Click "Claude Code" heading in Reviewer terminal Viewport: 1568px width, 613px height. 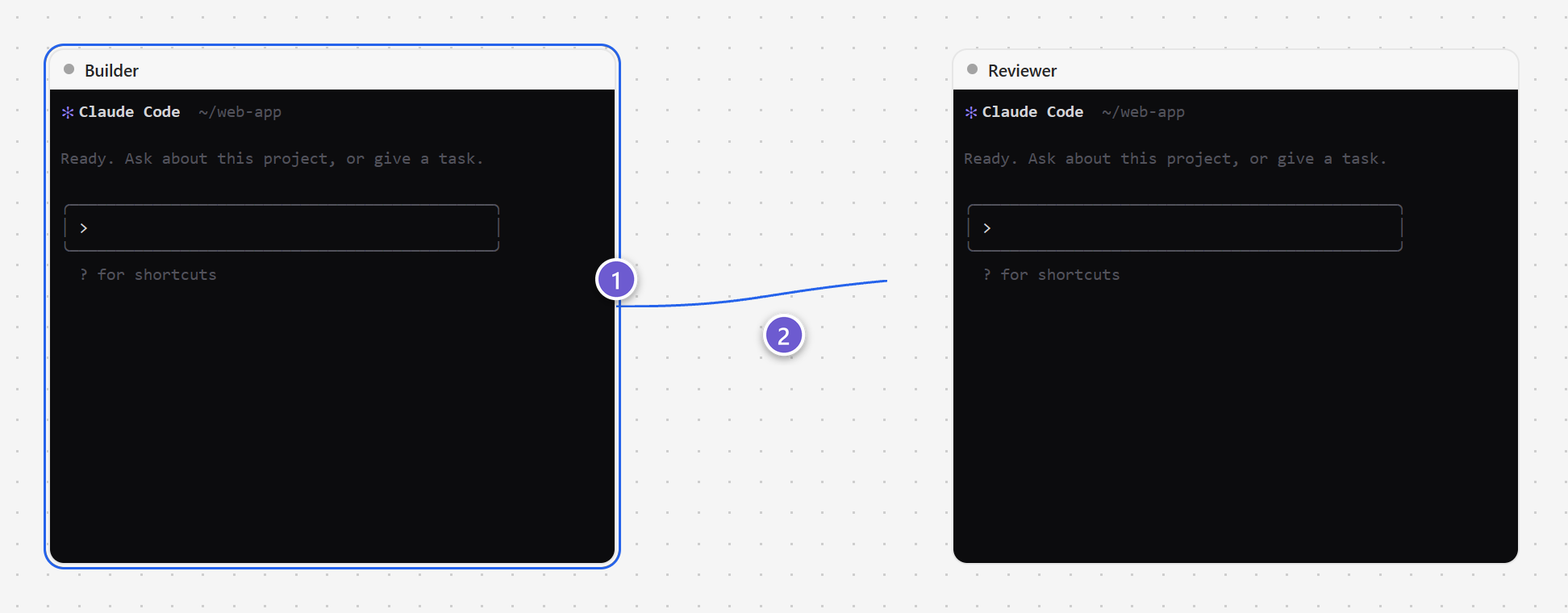[1032, 112]
